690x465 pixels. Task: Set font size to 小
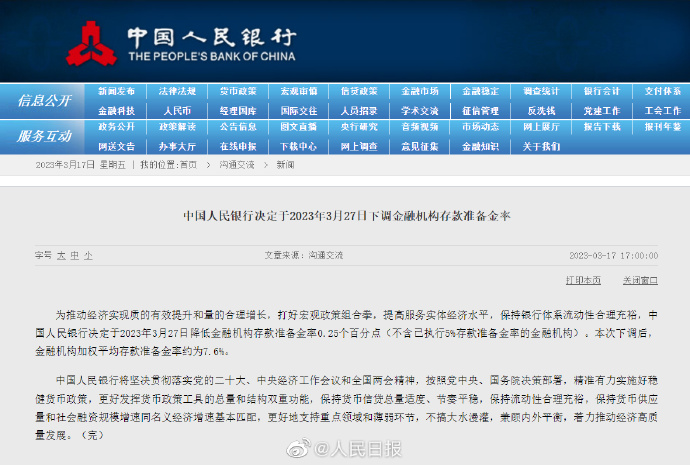click(x=88, y=256)
